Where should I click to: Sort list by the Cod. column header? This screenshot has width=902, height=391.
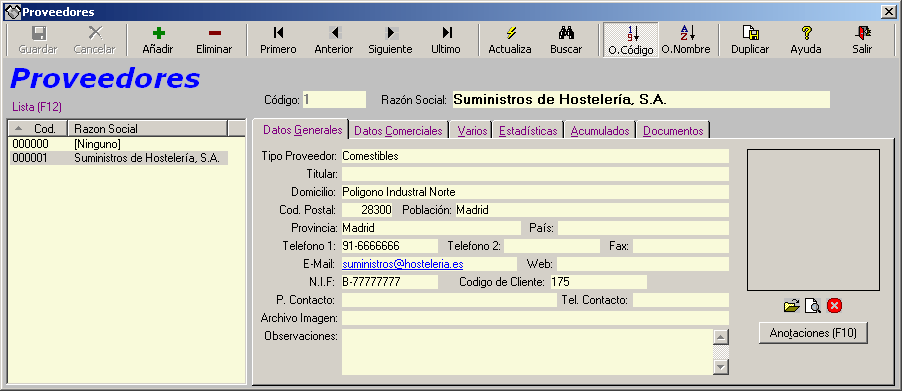click(x=38, y=128)
